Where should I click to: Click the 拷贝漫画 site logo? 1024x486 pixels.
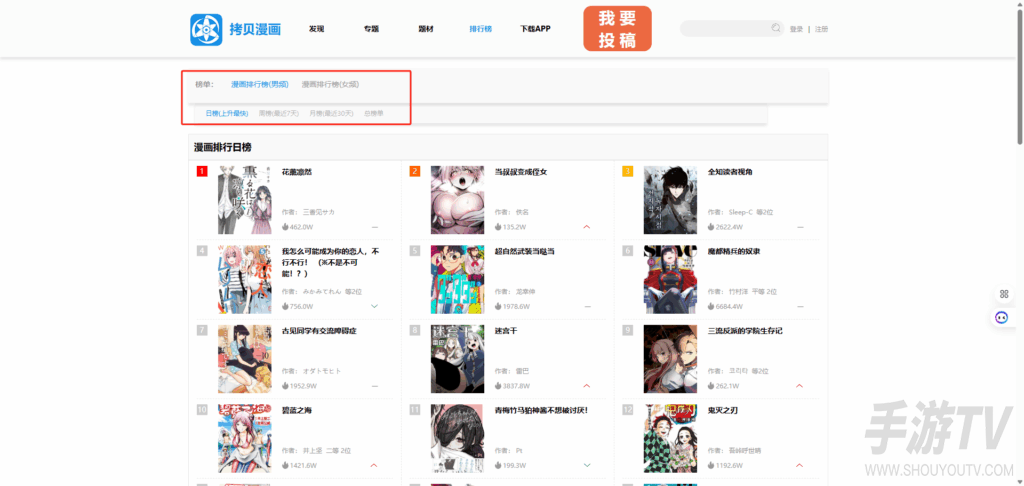click(236, 29)
